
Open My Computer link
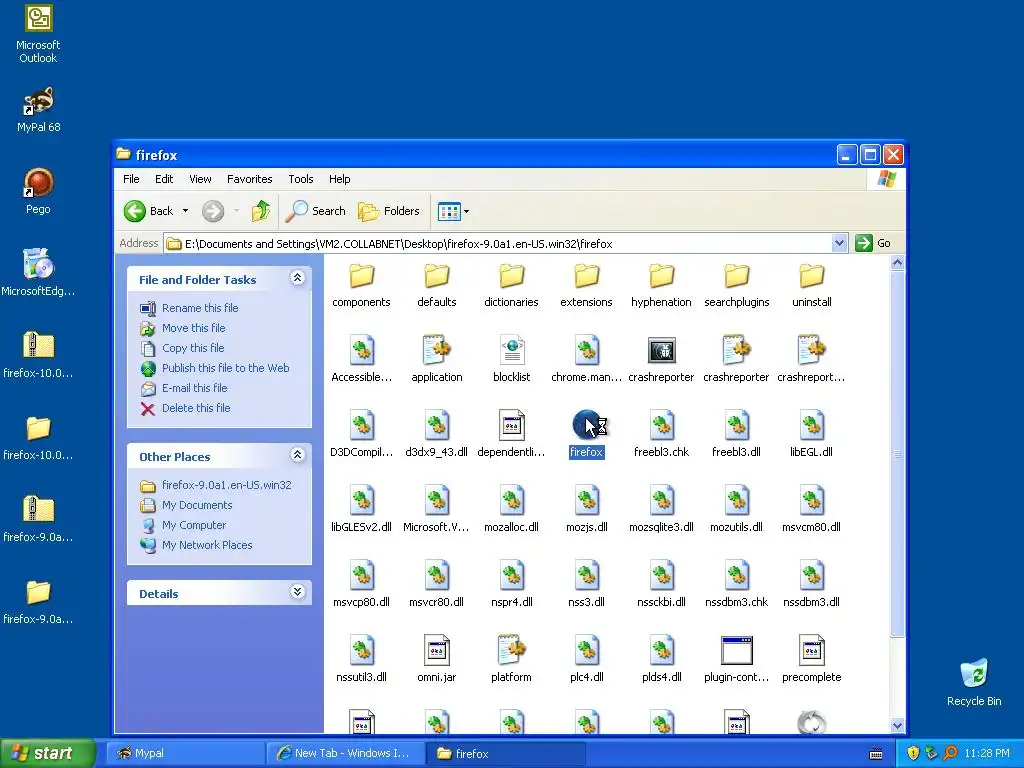click(193, 525)
